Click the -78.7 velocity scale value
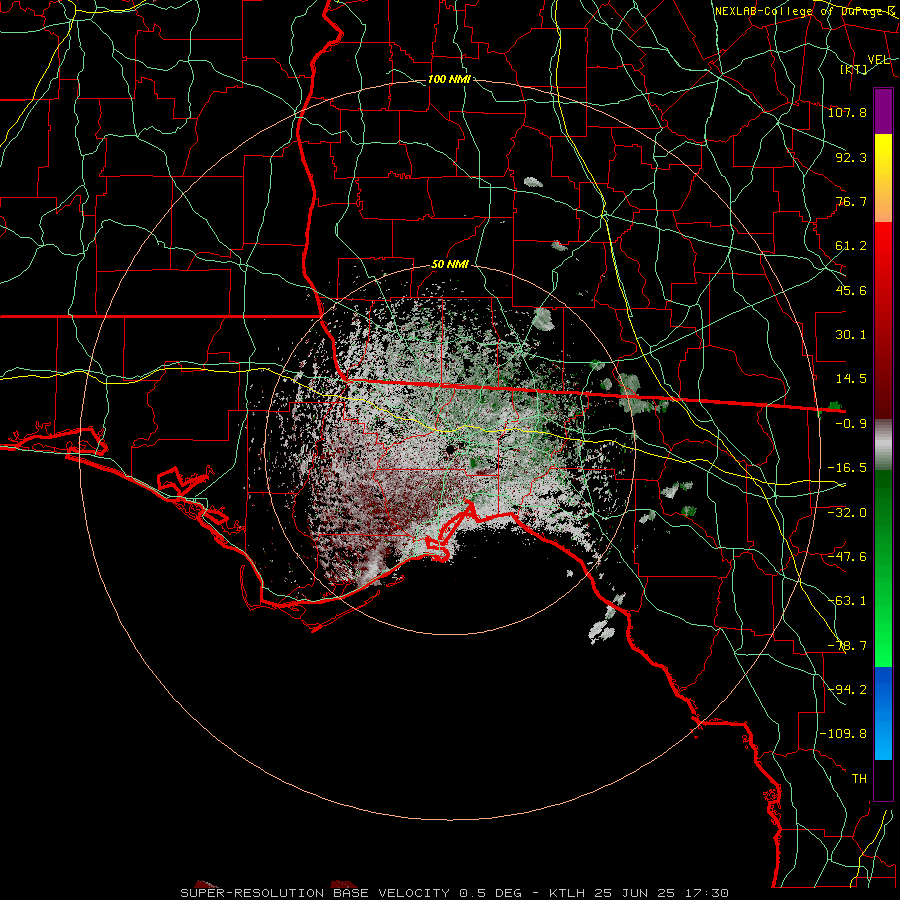900x900 pixels. (847, 646)
